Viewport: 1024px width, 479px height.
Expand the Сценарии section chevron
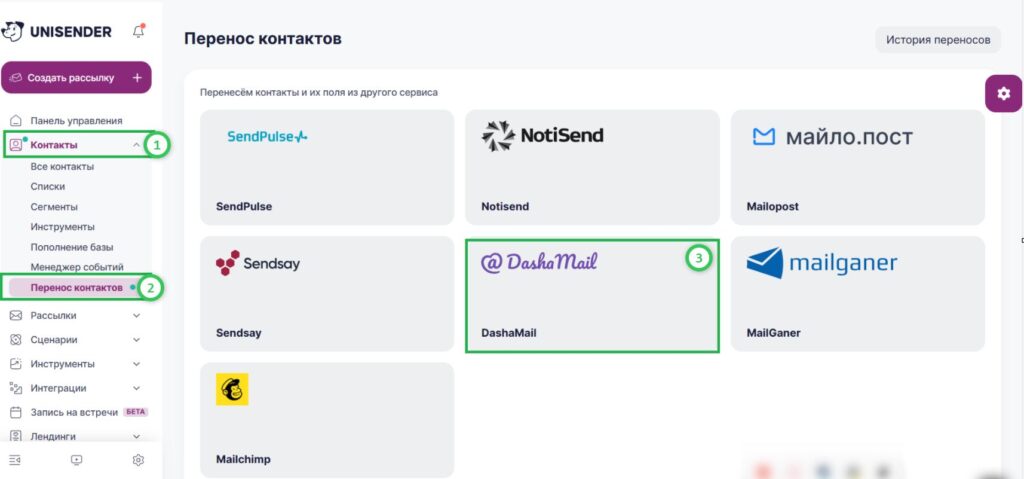tap(136, 340)
